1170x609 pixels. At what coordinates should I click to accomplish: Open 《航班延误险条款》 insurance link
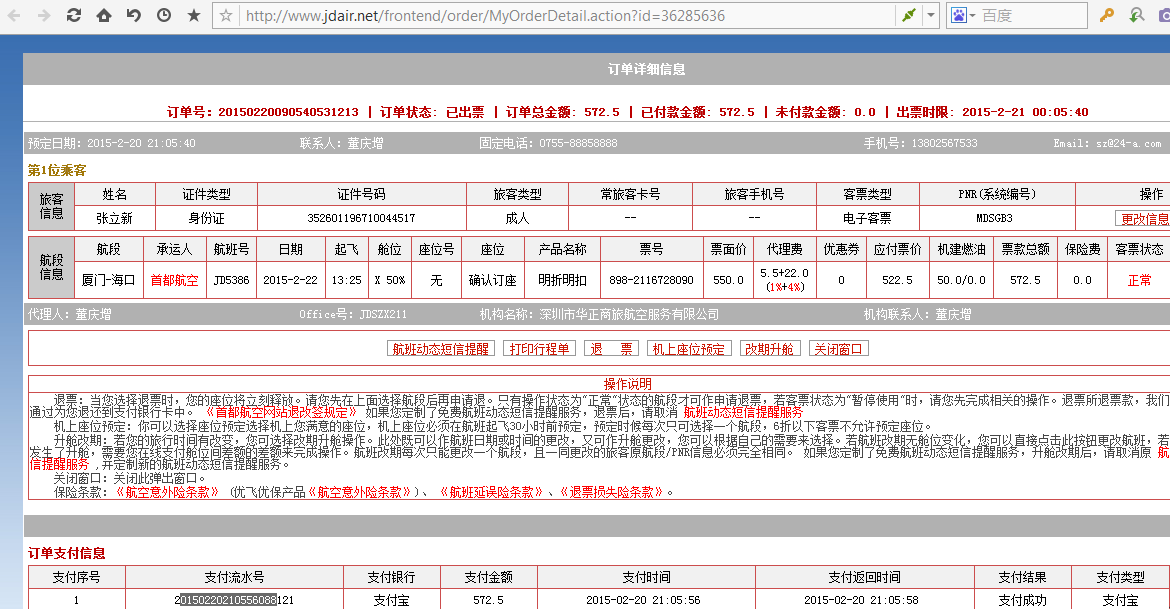click(491, 492)
